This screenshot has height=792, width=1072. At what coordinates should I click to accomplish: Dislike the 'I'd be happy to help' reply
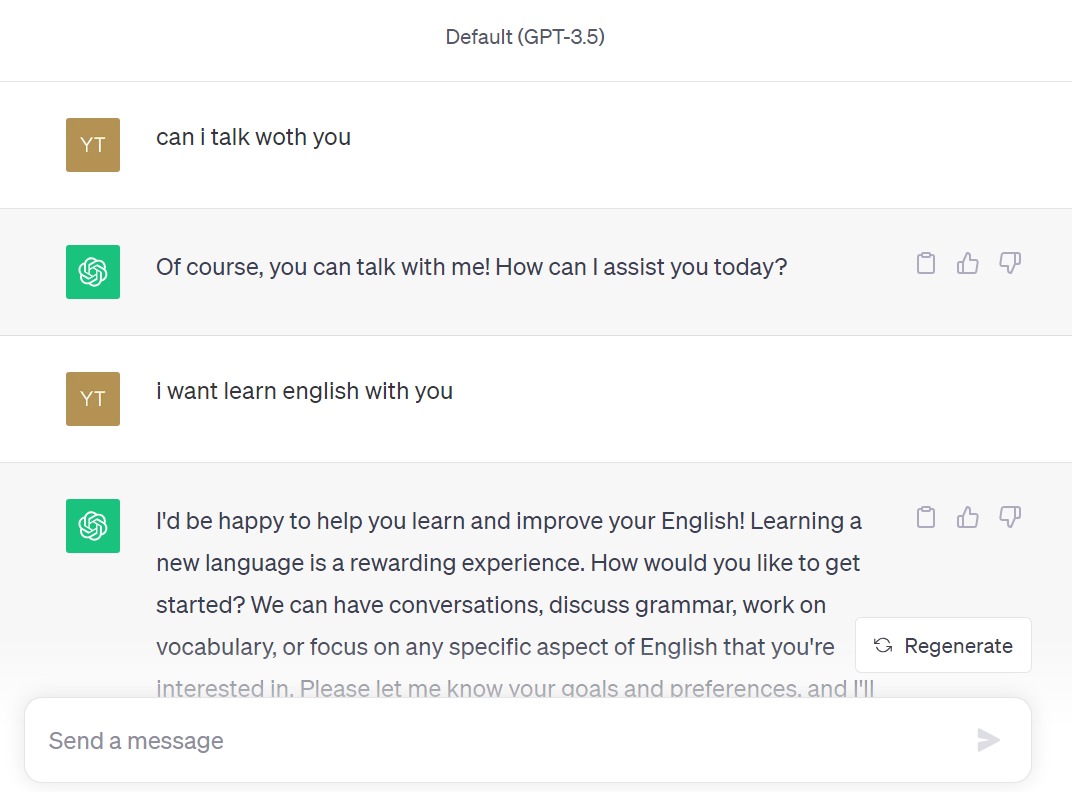click(x=1010, y=517)
